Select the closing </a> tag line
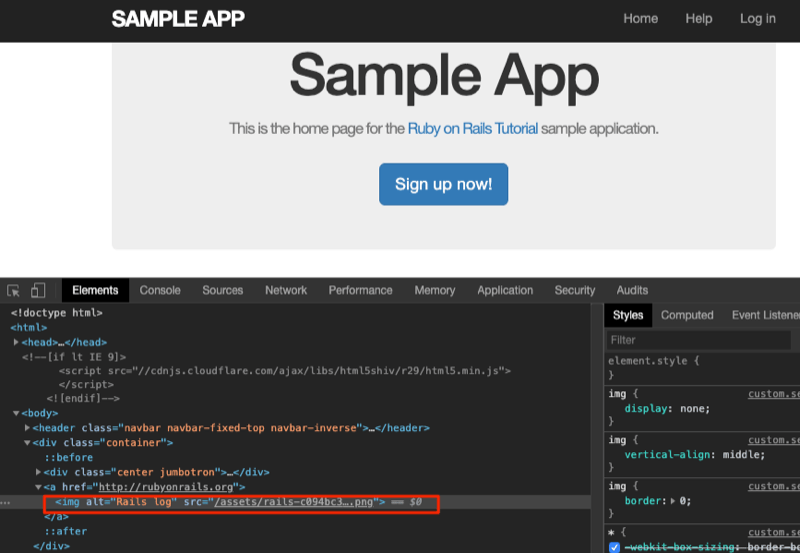 pos(56,517)
